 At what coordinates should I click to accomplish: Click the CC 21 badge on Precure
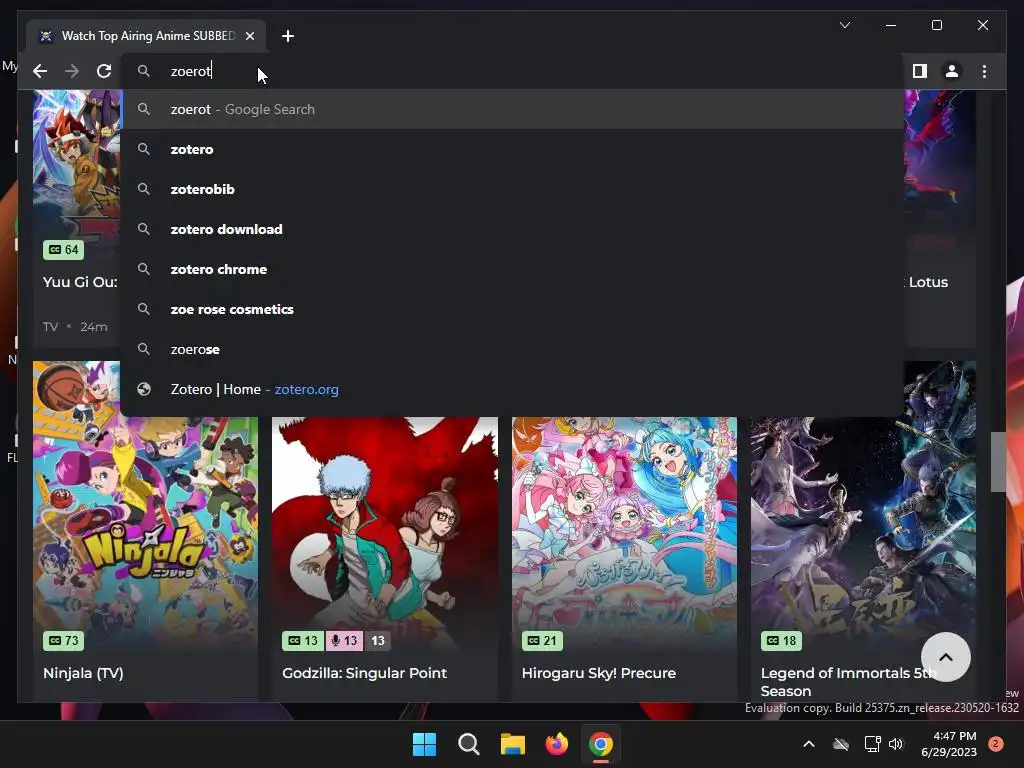point(542,641)
